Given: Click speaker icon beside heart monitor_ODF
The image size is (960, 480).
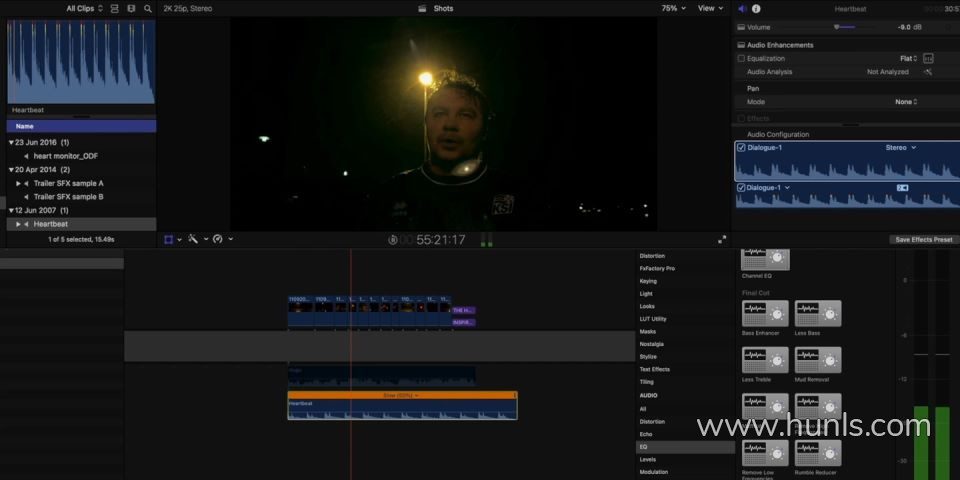Looking at the screenshot, I should pos(26,156).
